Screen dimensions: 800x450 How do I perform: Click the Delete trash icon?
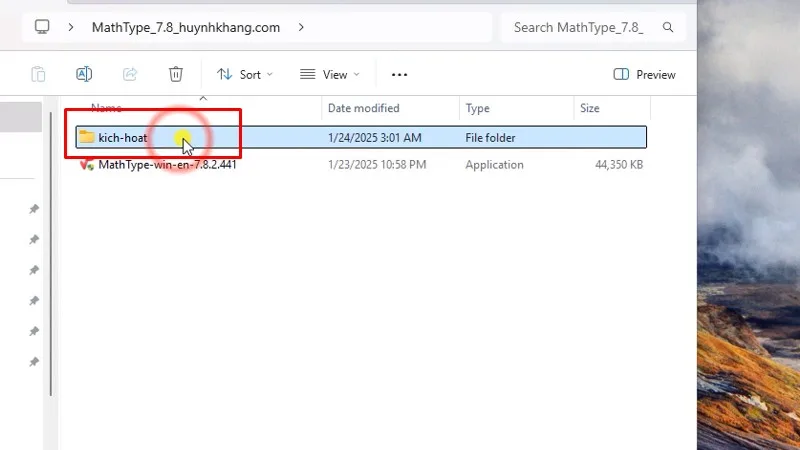(x=176, y=74)
